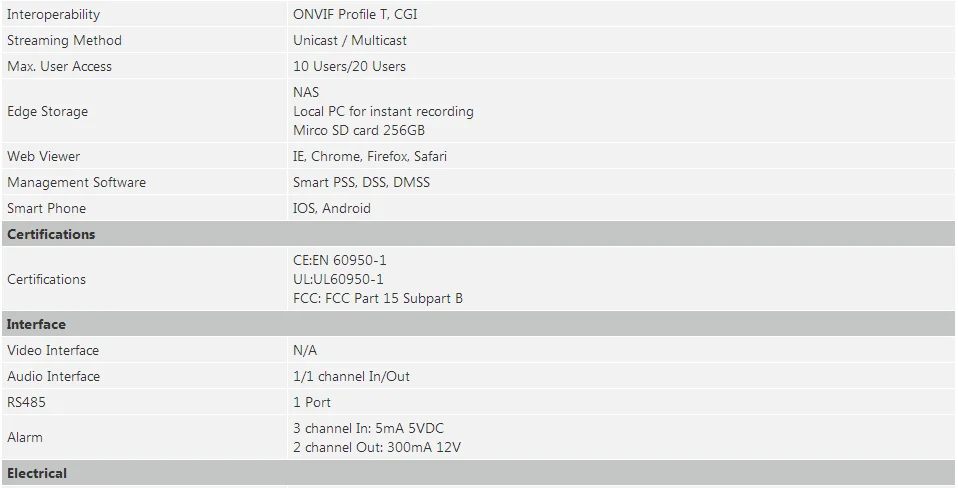Viewport: 958px width, 488px height.
Task: Click the Certifications section header
Action: (478, 234)
